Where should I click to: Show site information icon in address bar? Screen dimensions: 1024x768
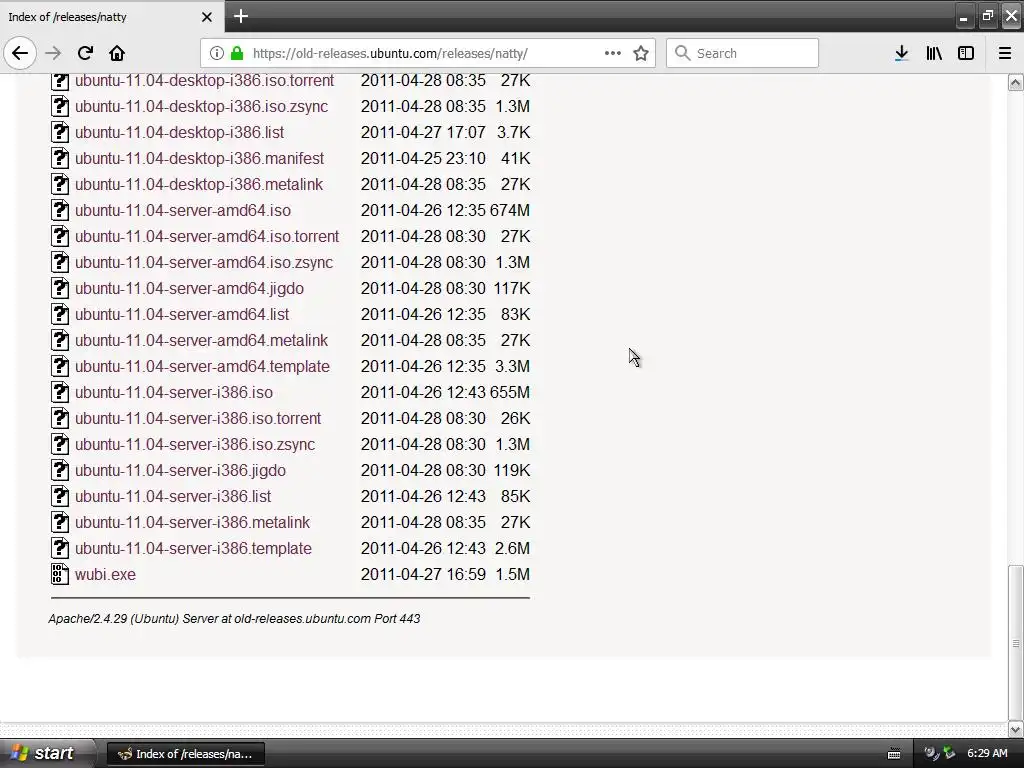pos(217,53)
